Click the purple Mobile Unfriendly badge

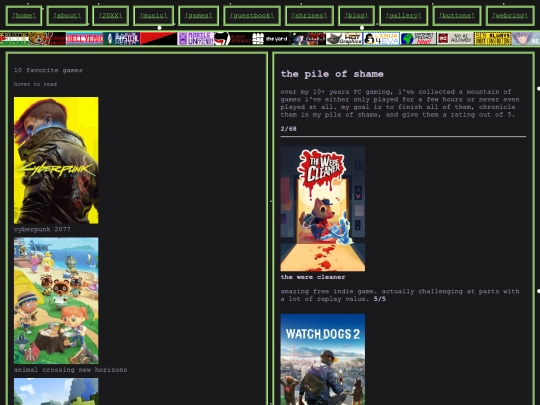[196, 39]
